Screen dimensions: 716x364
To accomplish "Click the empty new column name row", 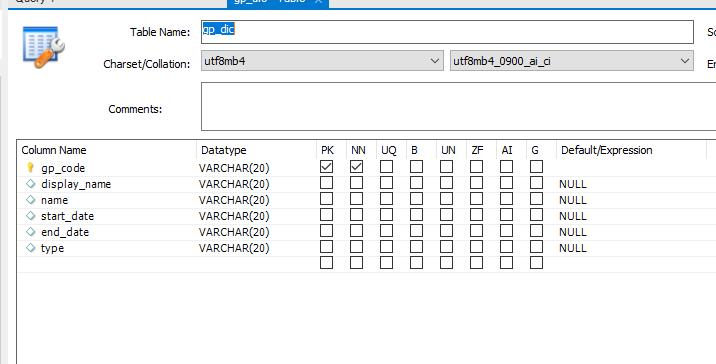I will point(107,264).
